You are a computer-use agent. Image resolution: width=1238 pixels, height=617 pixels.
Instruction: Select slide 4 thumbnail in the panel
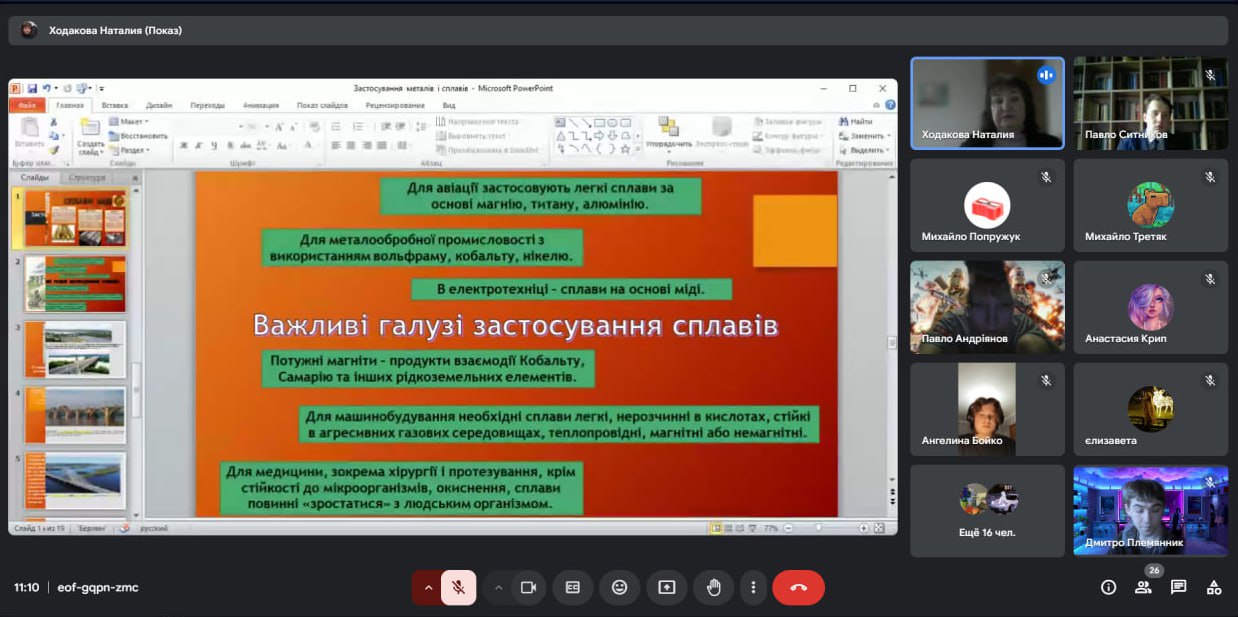click(76, 415)
